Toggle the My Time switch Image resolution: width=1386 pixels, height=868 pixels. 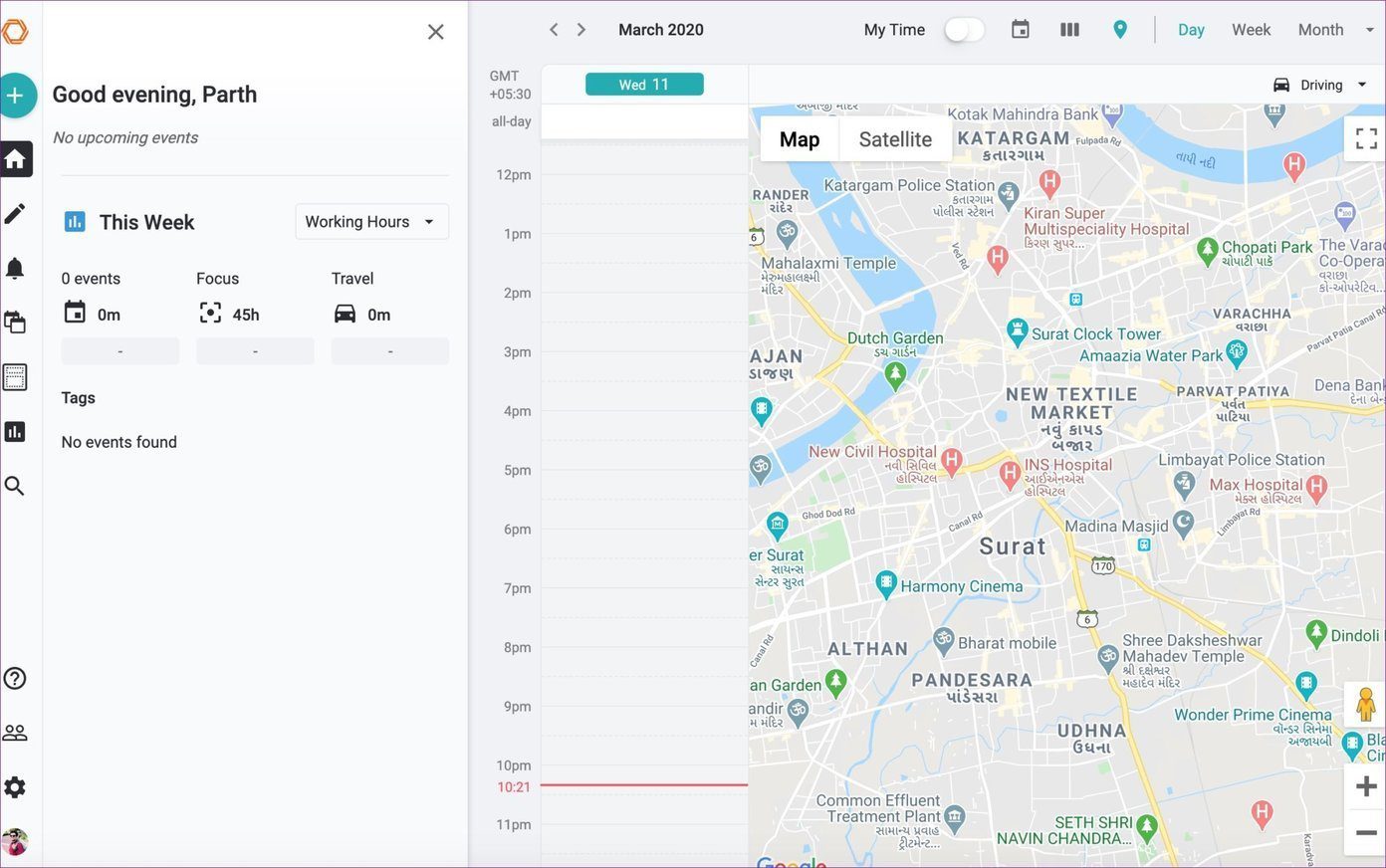964,30
